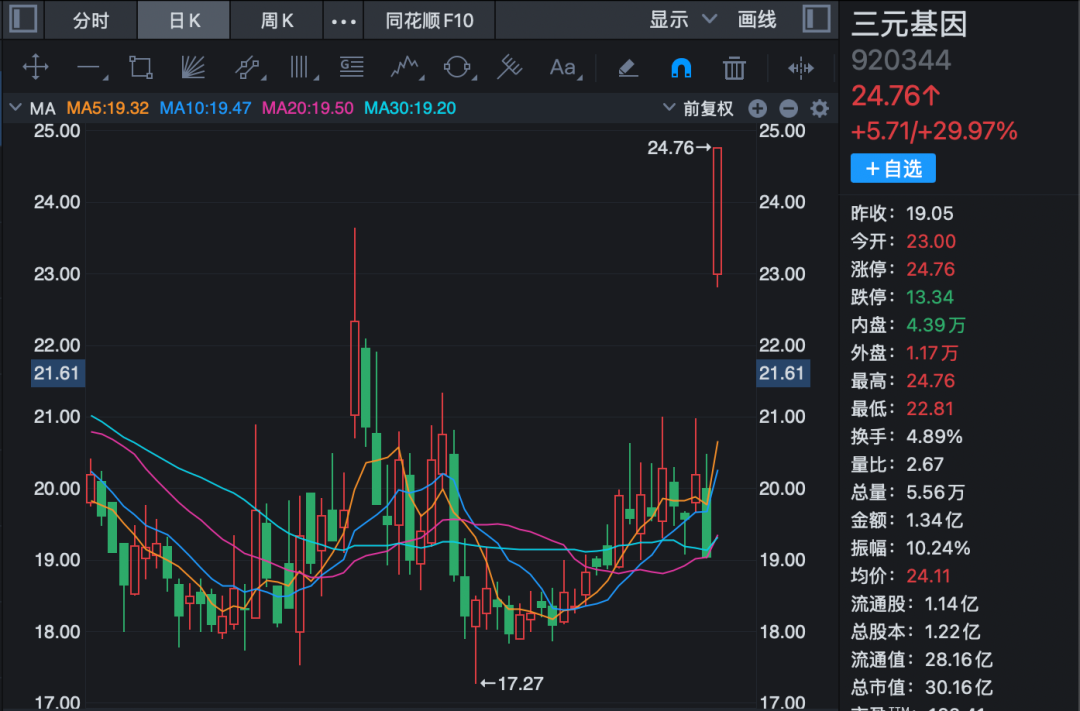Click the 总股本 1.22亿 value
Viewport: 1080px width, 711px height.
[x=952, y=632]
